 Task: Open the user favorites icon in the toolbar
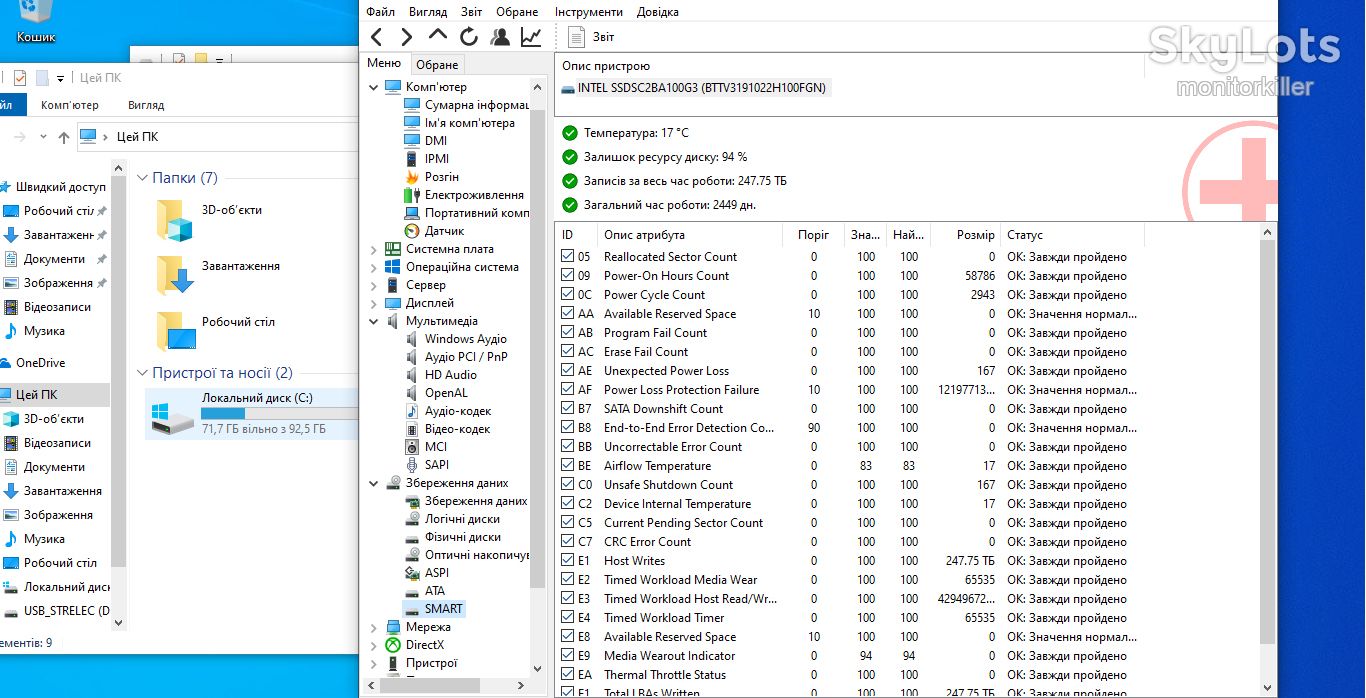click(x=500, y=37)
